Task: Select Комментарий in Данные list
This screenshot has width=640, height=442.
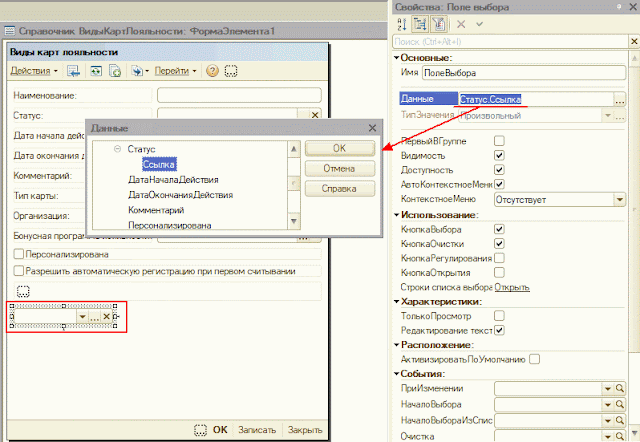Action: (156, 210)
